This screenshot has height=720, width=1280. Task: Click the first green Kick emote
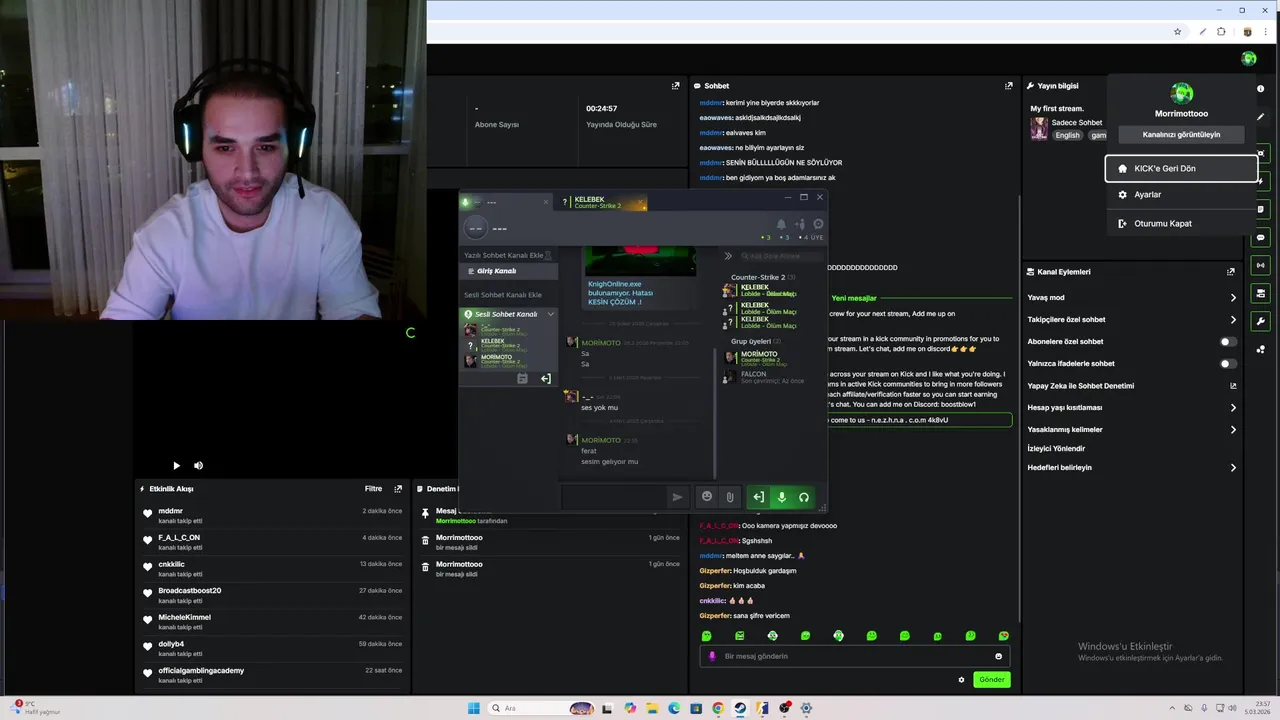[706, 636]
